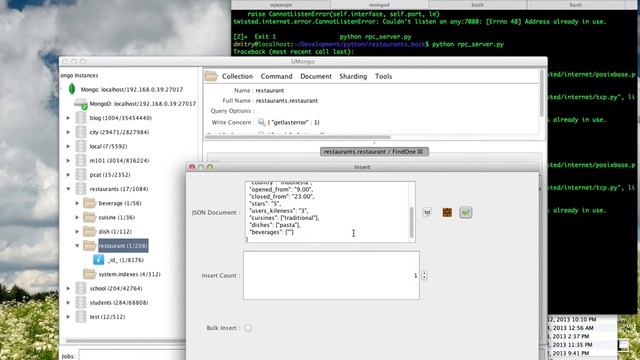Click the local database icon

[81, 146]
